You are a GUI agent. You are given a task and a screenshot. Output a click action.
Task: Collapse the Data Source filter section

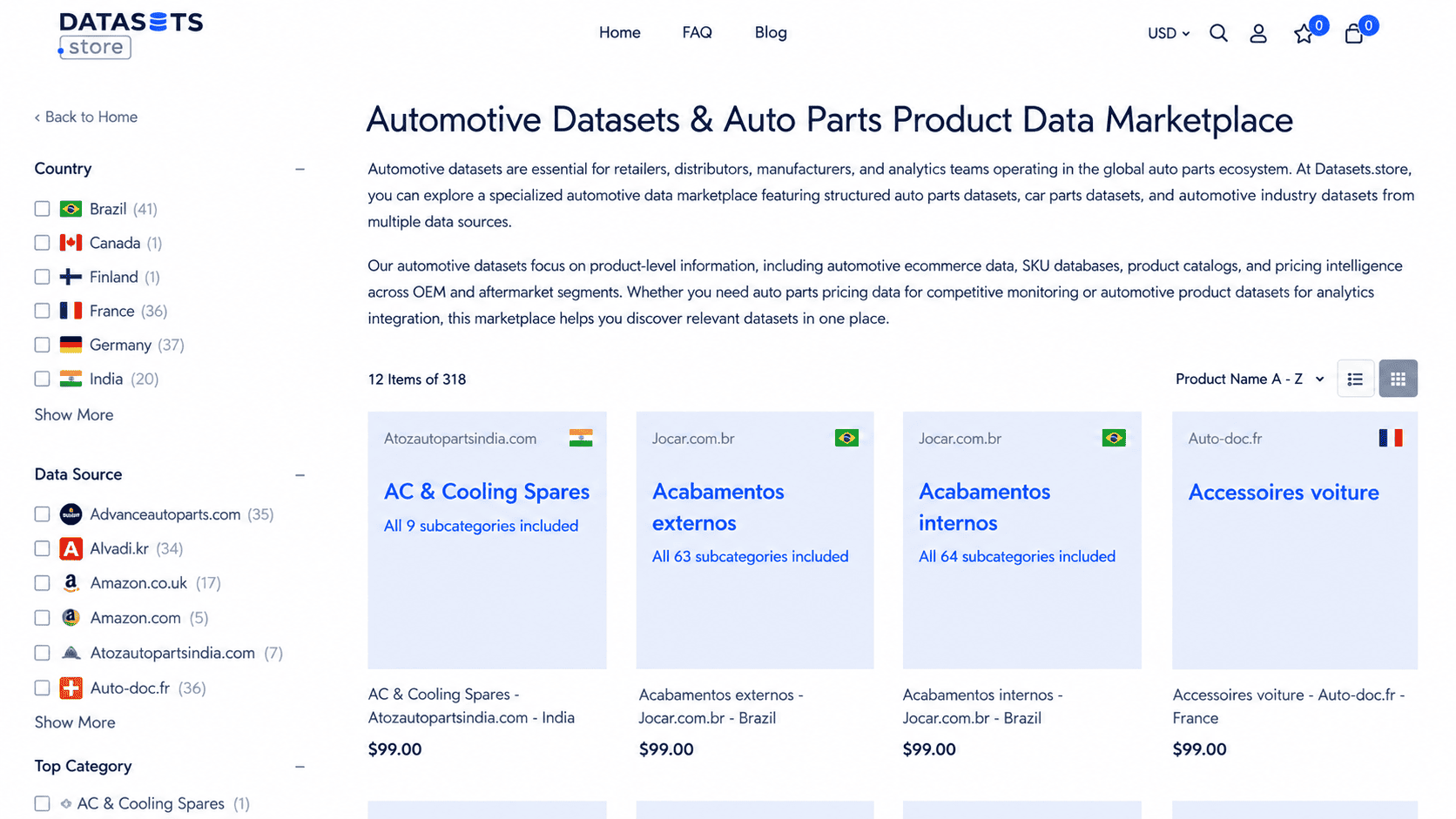tap(300, 475)
